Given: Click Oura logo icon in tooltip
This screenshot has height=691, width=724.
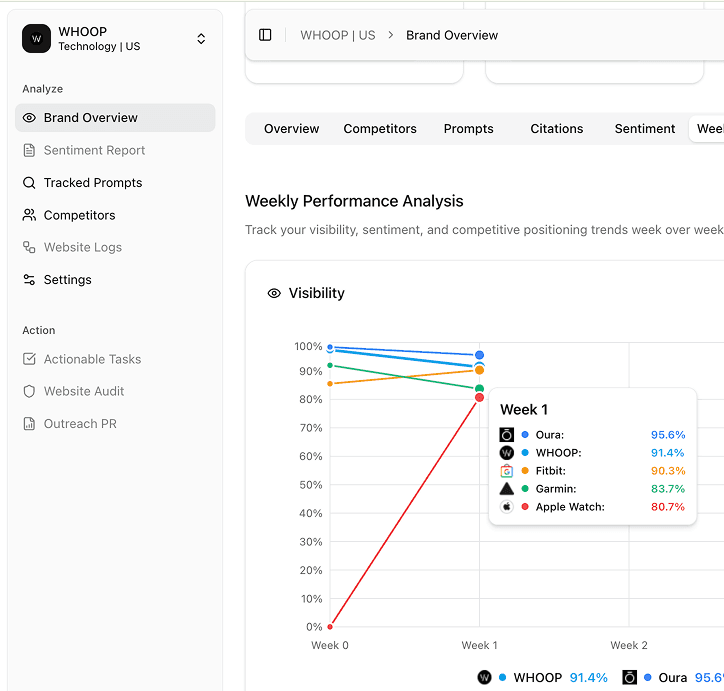Looking at the screenshot, I should pos(507,435).
